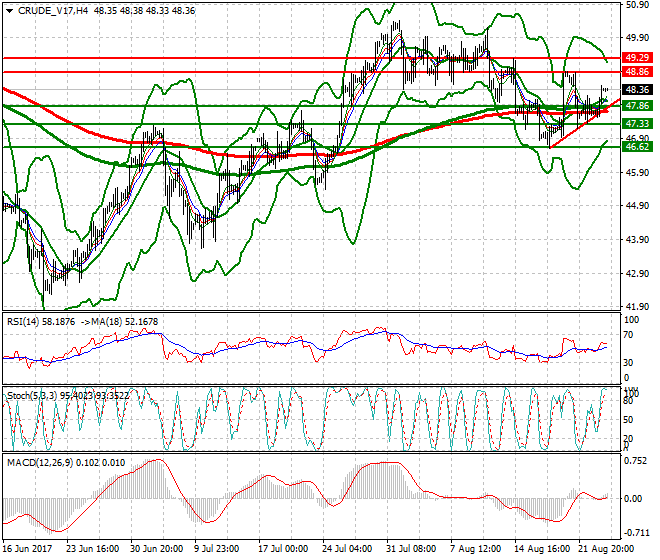Click the 9 Jul 23:00 time axis label
This screenshot has height=560, width=660.
(216, 549)
